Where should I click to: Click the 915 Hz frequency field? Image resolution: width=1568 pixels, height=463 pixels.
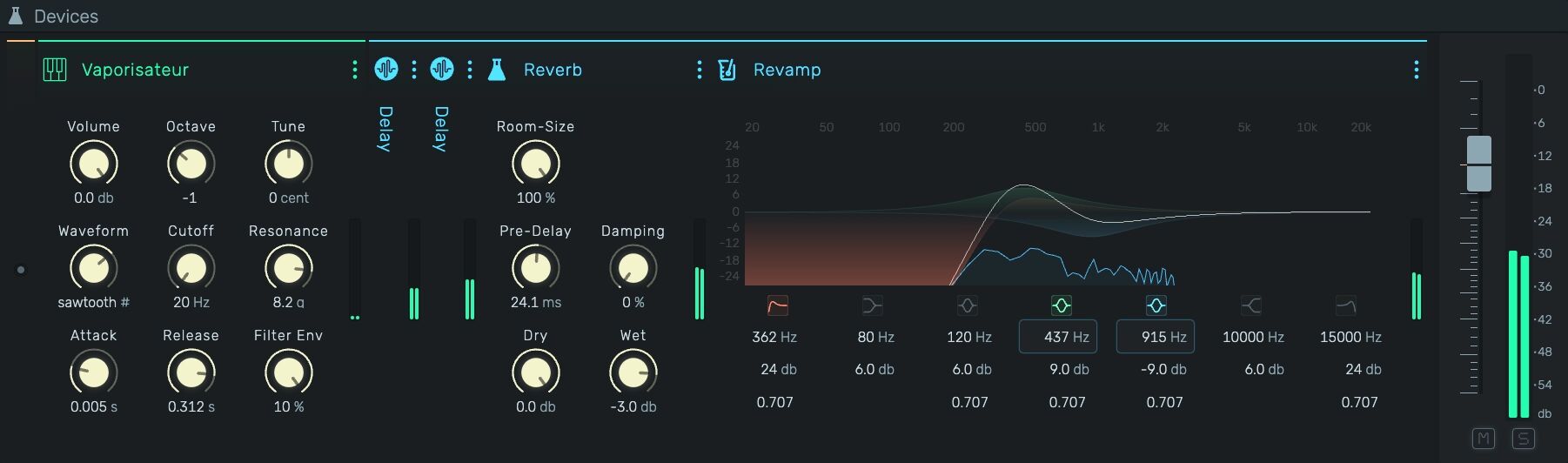pyautogui.click(x=1156, y=337)
